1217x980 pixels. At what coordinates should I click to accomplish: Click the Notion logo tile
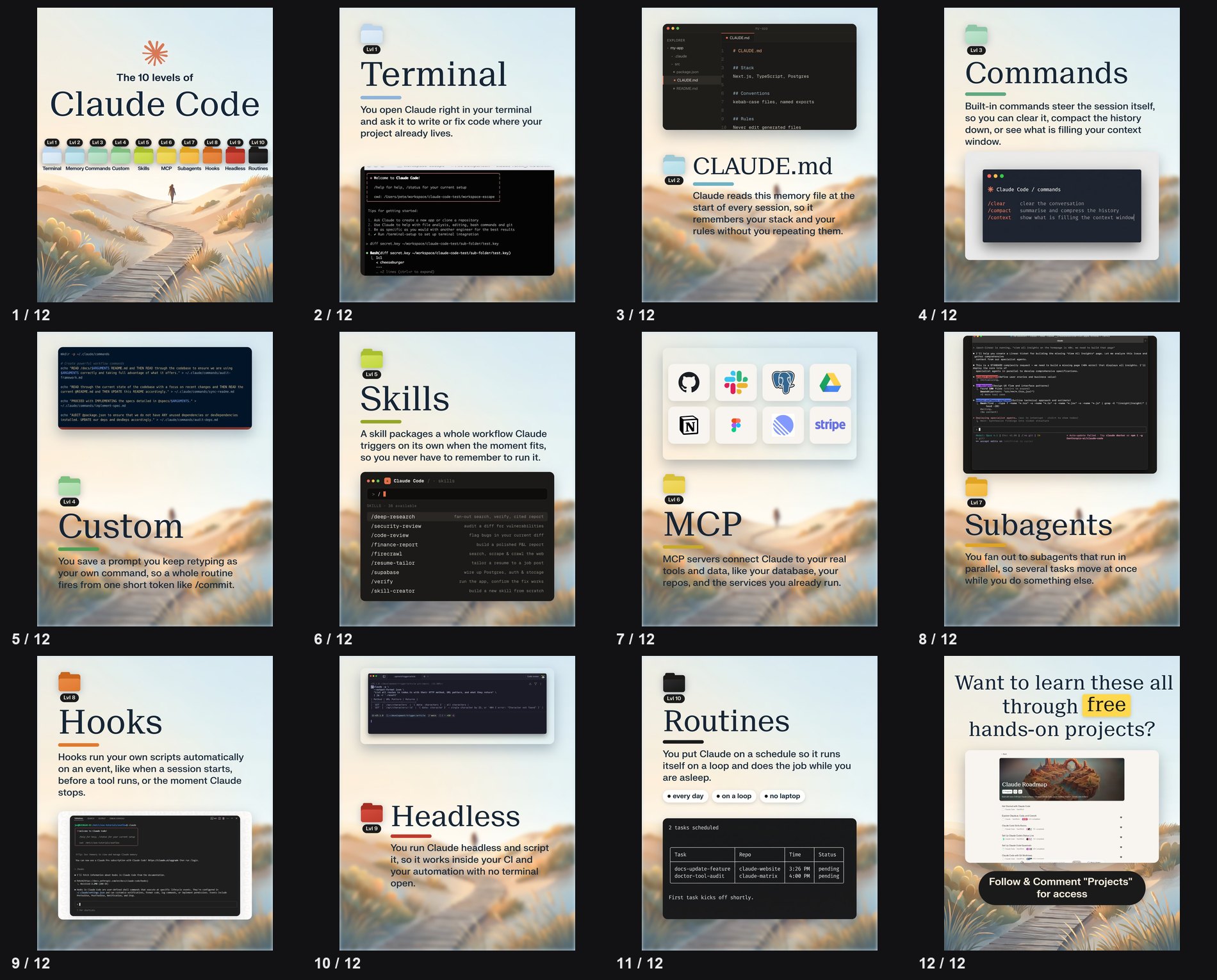click(x=689, y=425)
